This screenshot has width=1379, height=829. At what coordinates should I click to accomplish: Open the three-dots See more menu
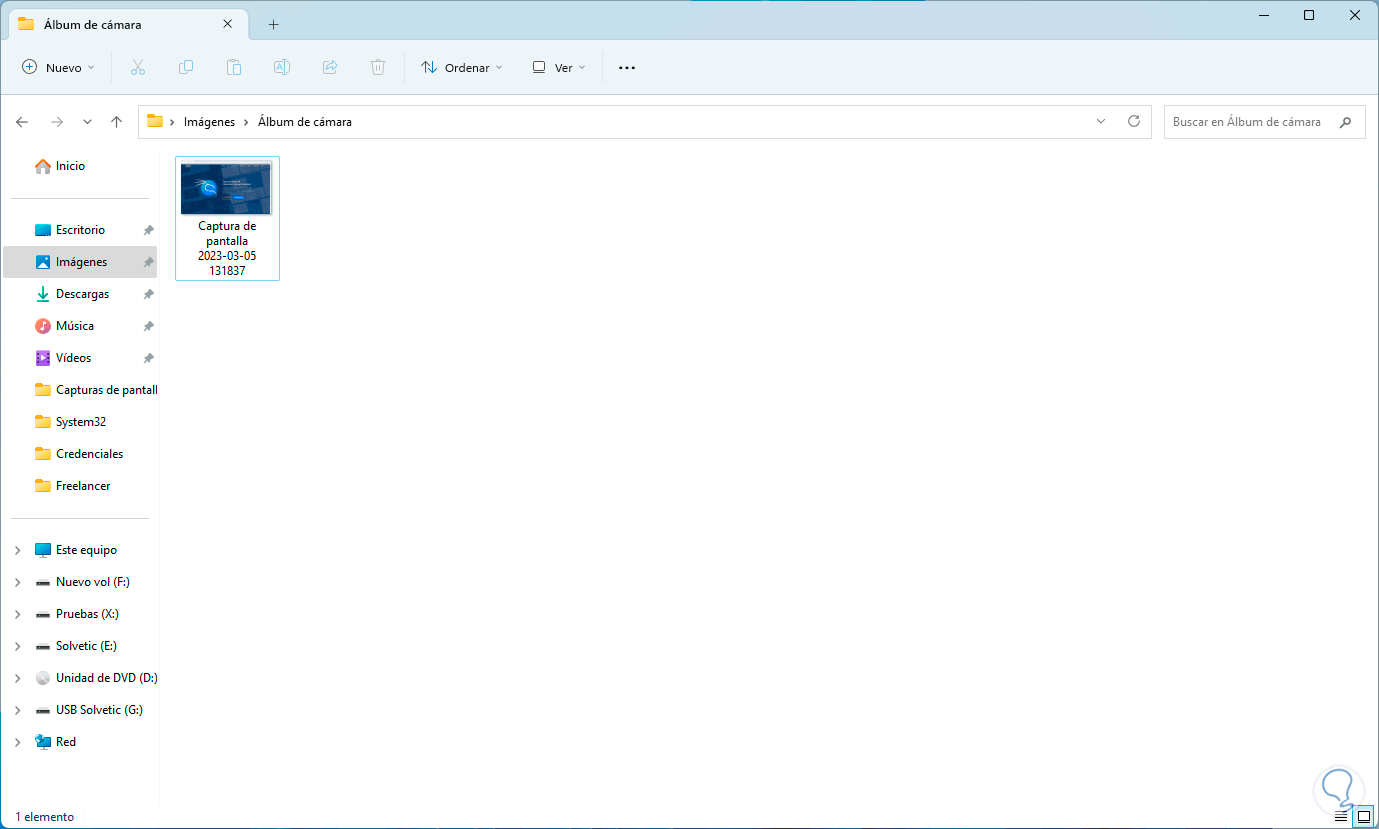(x=627, y=67)
